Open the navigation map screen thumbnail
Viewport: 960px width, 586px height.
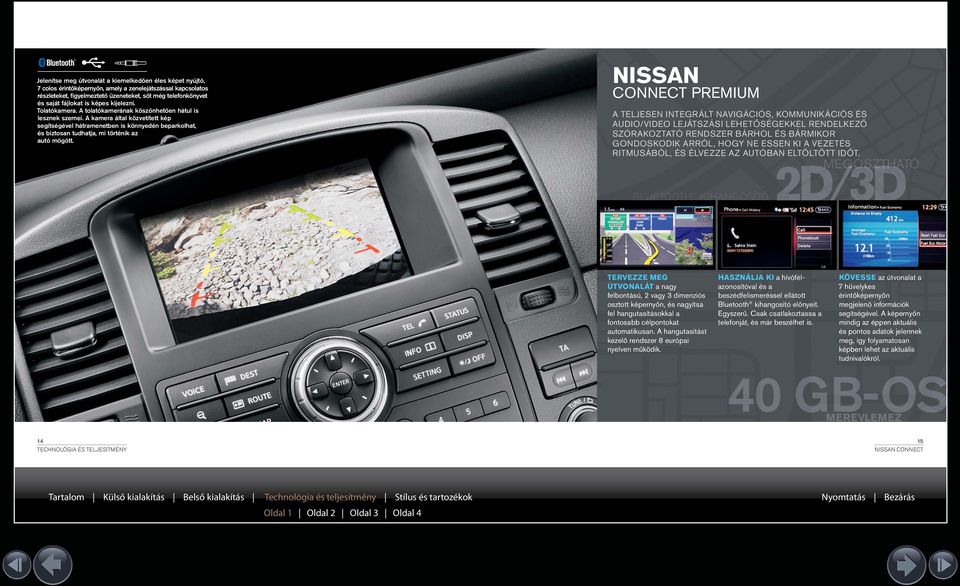[x=656, y=235]
